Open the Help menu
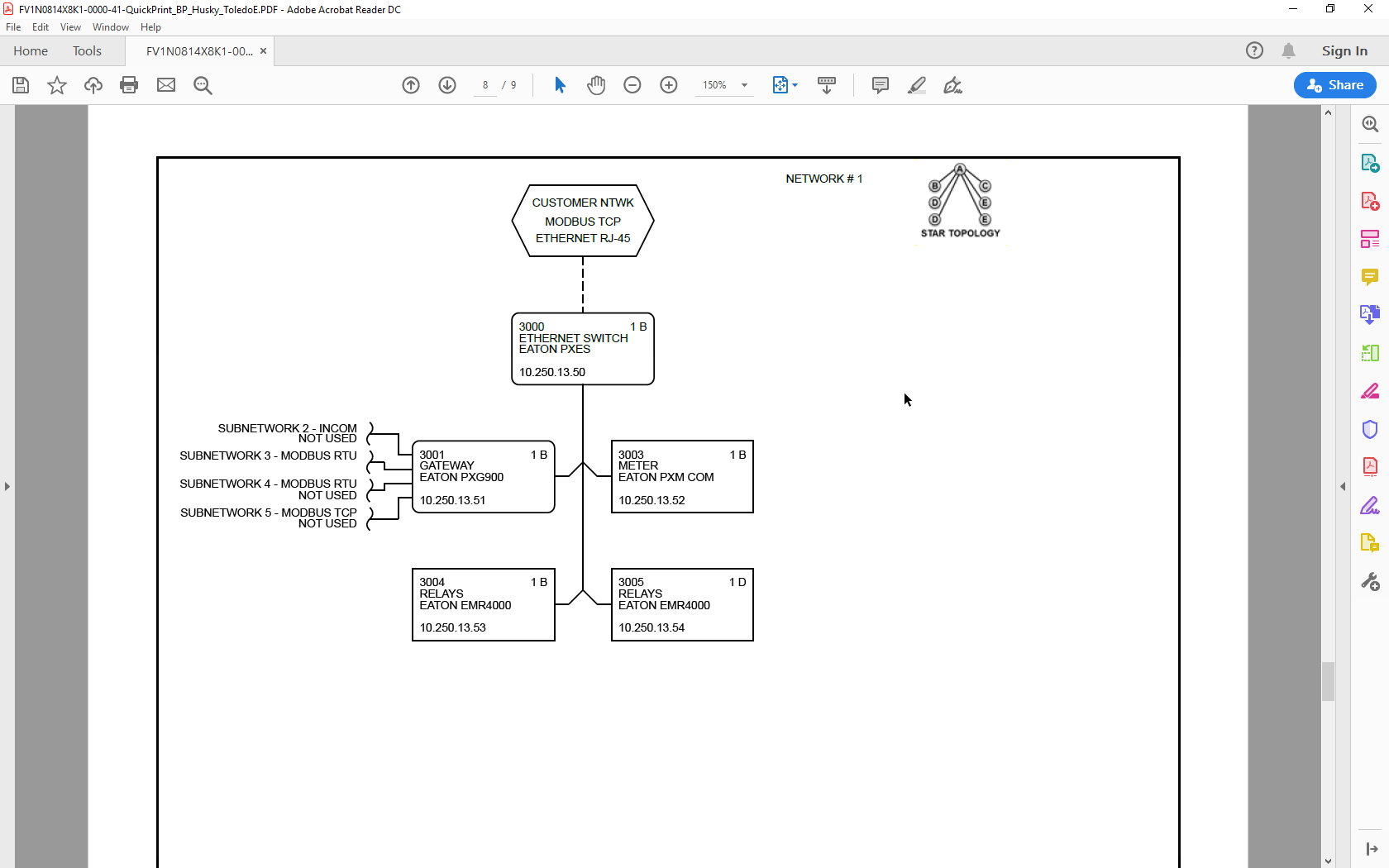The image size is (1389, 868). [150, 27]
